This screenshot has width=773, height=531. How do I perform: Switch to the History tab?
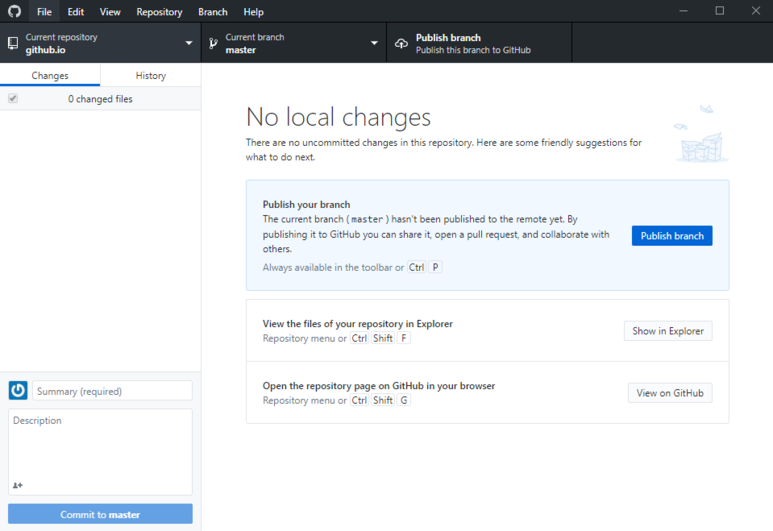pyautogui.click(x=151, y=75)
